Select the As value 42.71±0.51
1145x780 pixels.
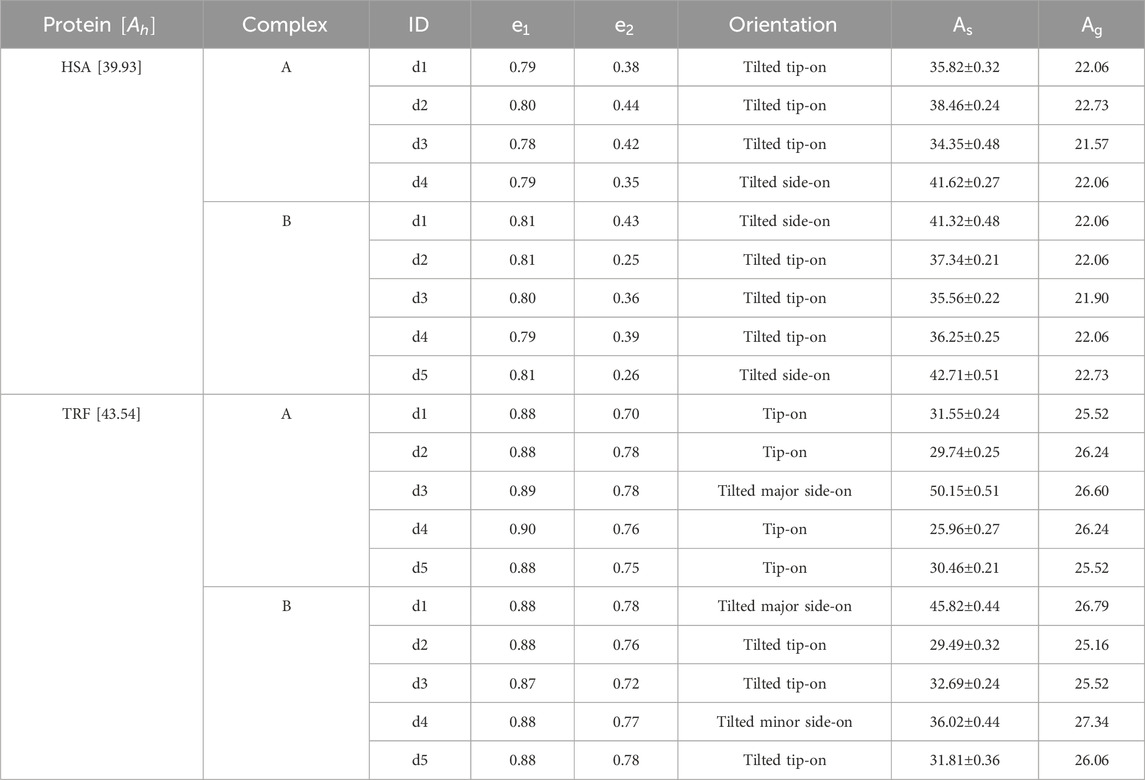coord(965,375)
